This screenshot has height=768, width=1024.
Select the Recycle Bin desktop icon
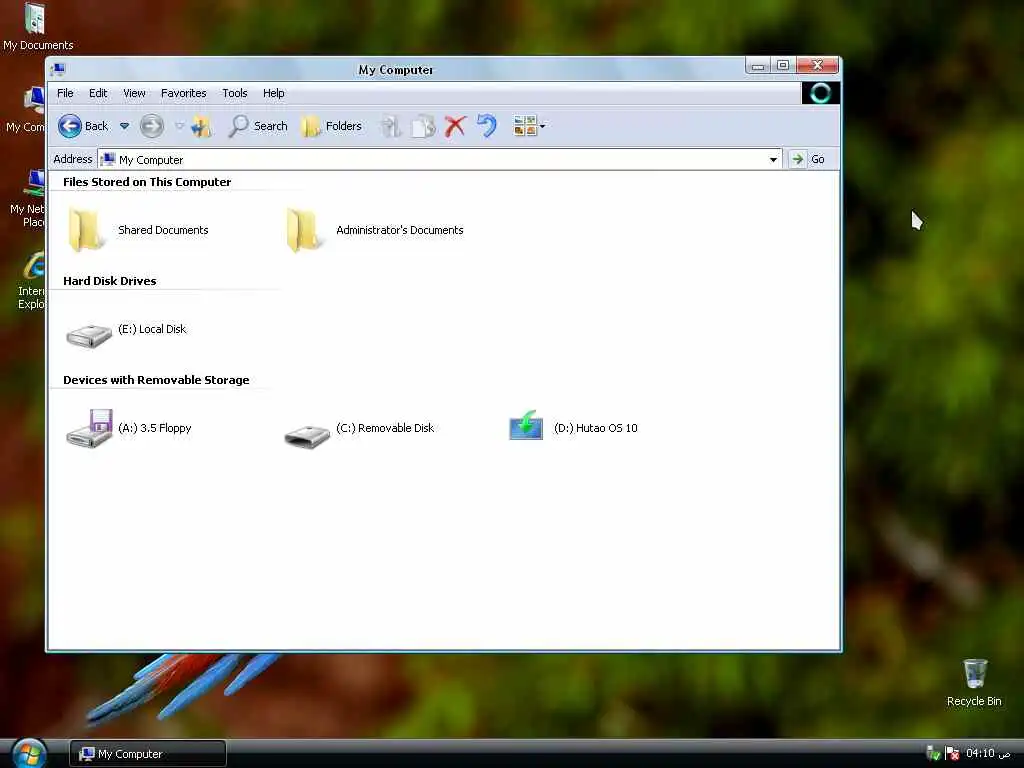click(x=974, y=683)
